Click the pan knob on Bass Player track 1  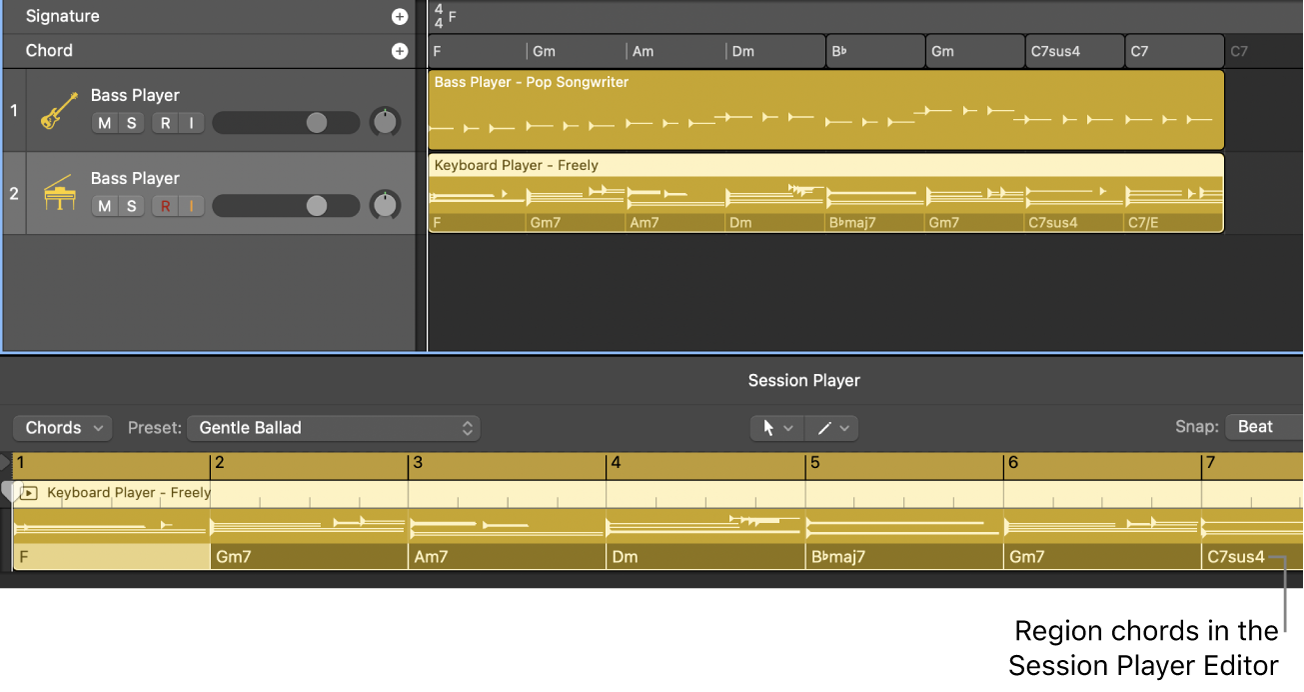[x=385, y=122]
